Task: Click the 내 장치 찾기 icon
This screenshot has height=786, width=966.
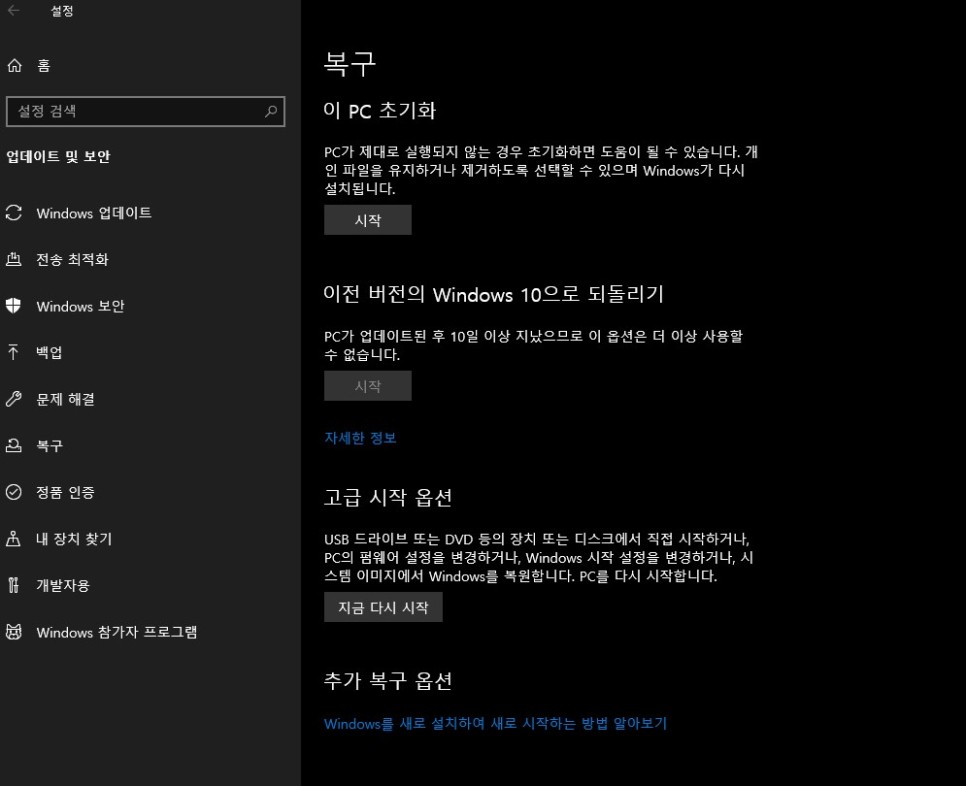Action: (13, 539)
